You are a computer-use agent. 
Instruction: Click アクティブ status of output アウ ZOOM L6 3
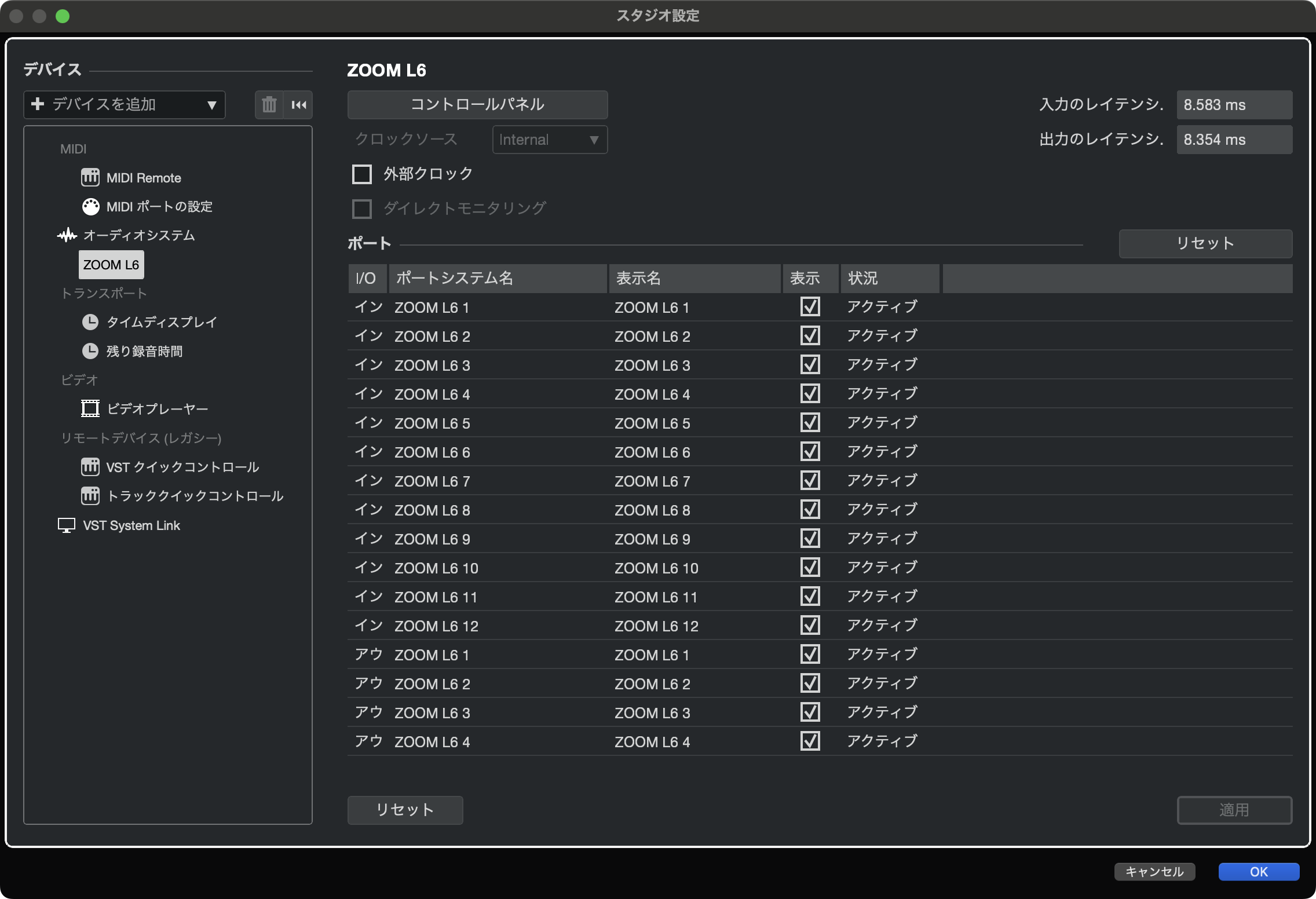pyautogui.click(x=882, y=712)
